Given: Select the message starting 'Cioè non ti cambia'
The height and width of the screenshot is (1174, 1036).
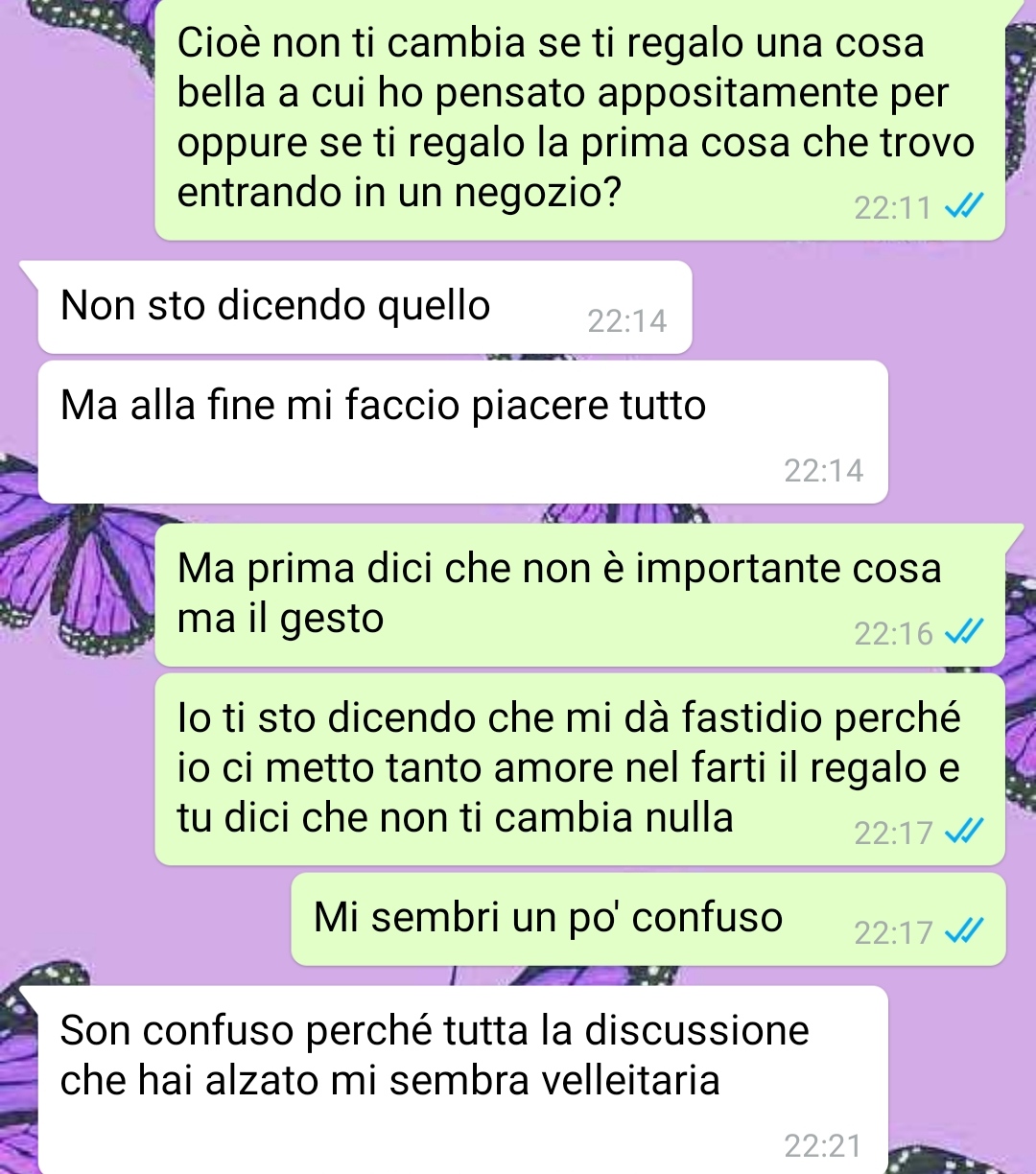Looking at the screenshot, I should pyautogui.click(x=579, y=117).
